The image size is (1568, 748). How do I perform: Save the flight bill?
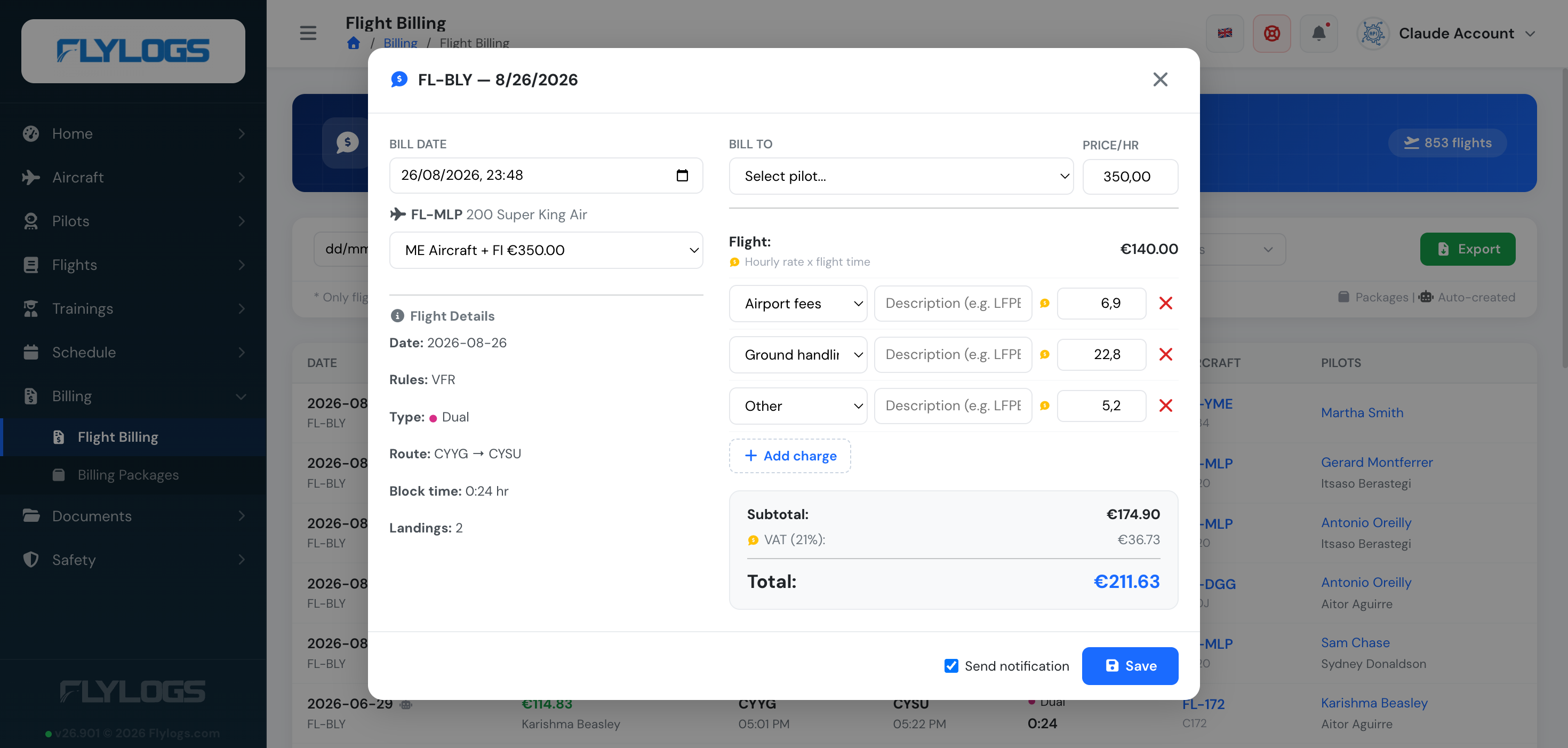coord(1130,666)
